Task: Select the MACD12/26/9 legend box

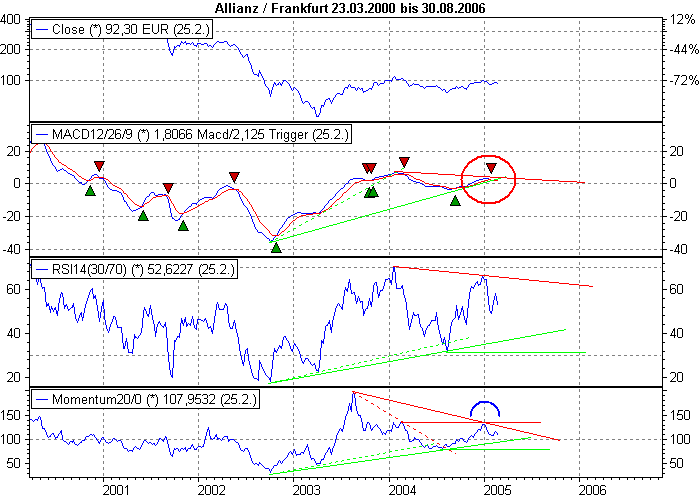Action: point(192,134)
